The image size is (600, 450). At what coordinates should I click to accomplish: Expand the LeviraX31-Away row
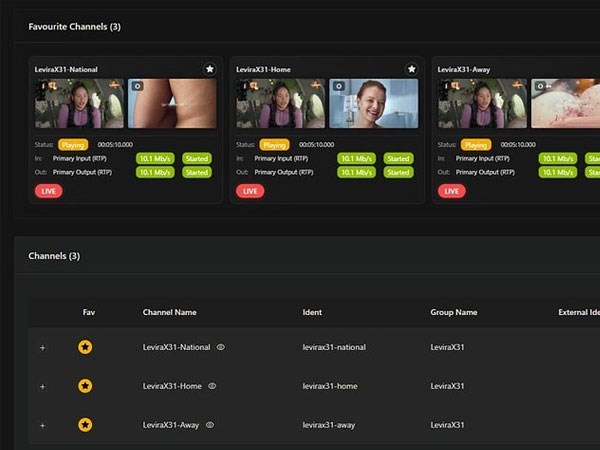coord(42,425)
